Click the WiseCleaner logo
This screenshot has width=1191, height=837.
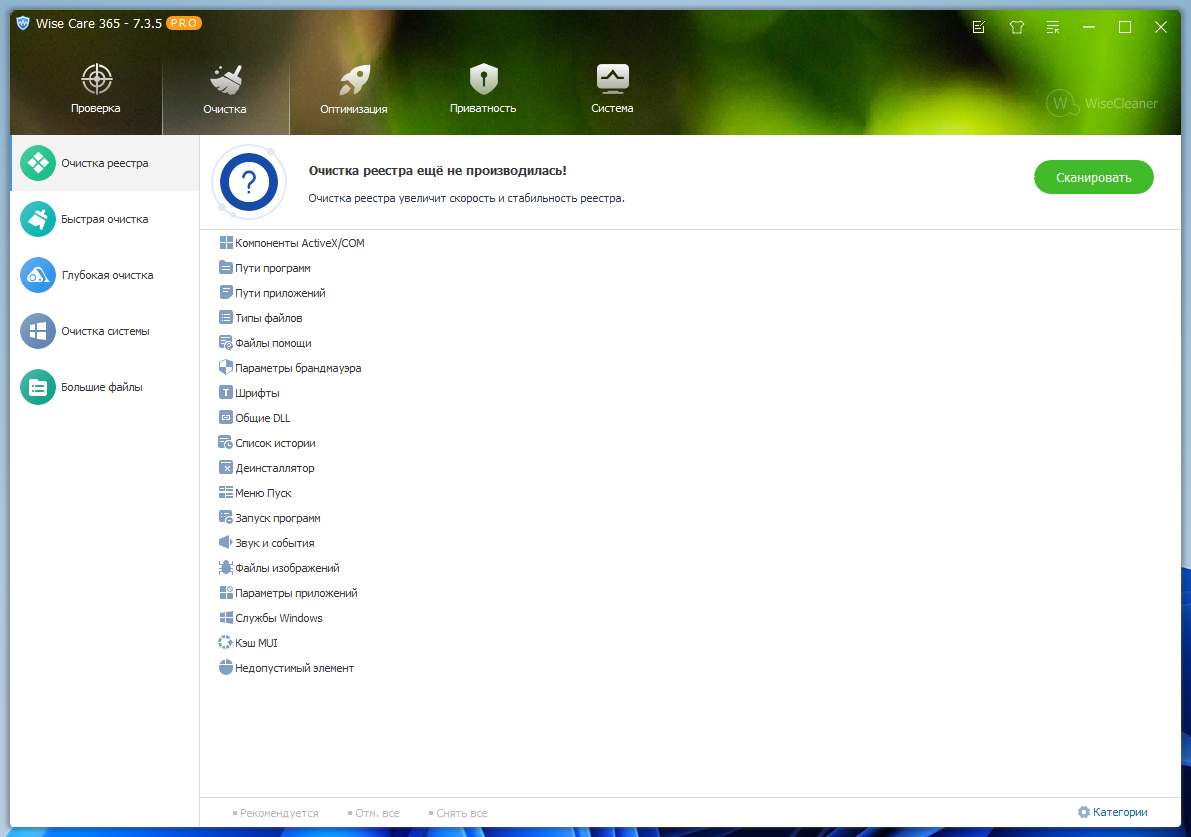(1102, 103)
